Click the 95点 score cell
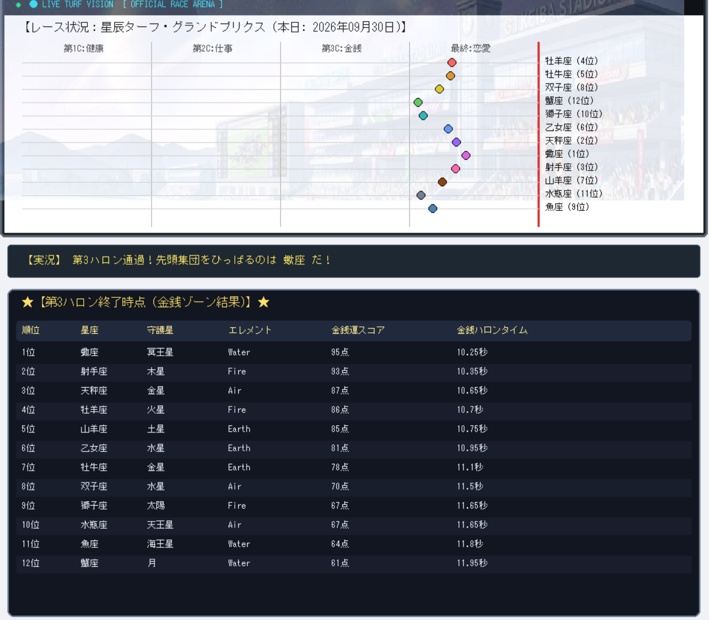 coord(340,352)
